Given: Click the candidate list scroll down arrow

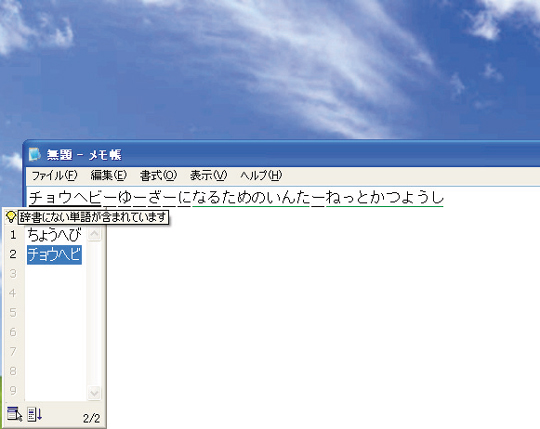Looking at the screenshot, I should point(94,393).
